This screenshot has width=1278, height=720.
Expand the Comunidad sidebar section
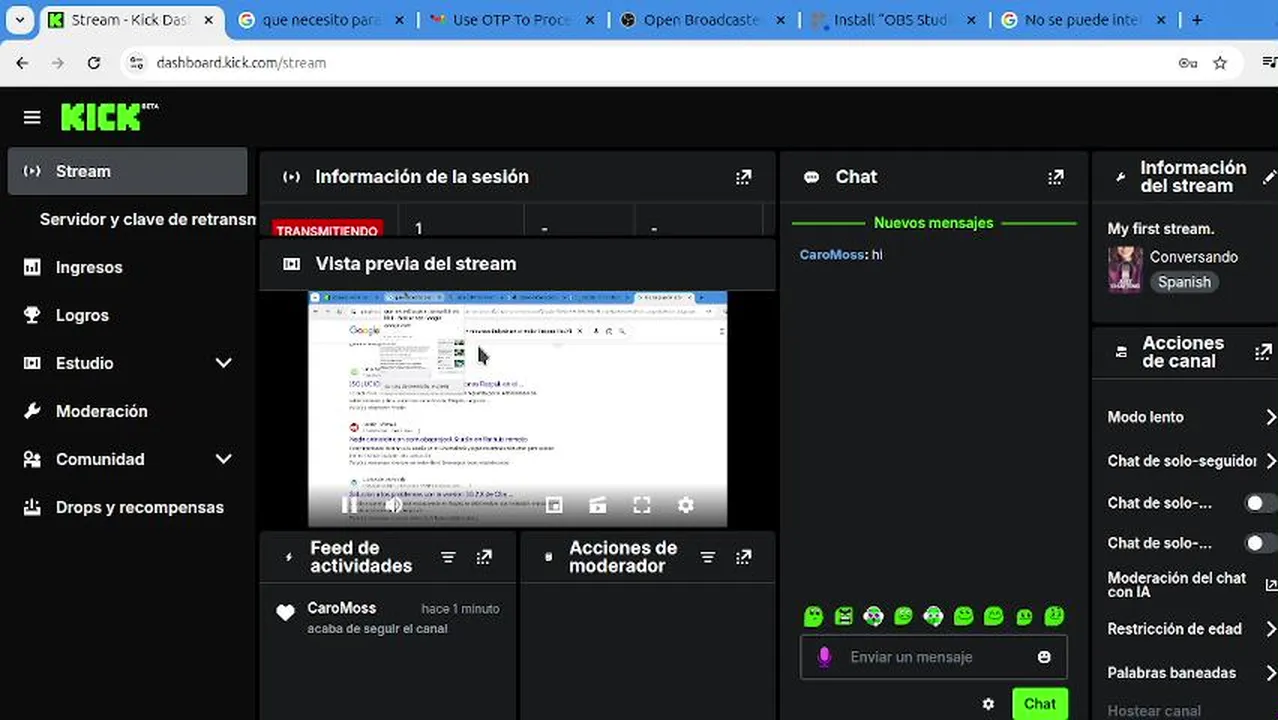(x=223, y=459)
